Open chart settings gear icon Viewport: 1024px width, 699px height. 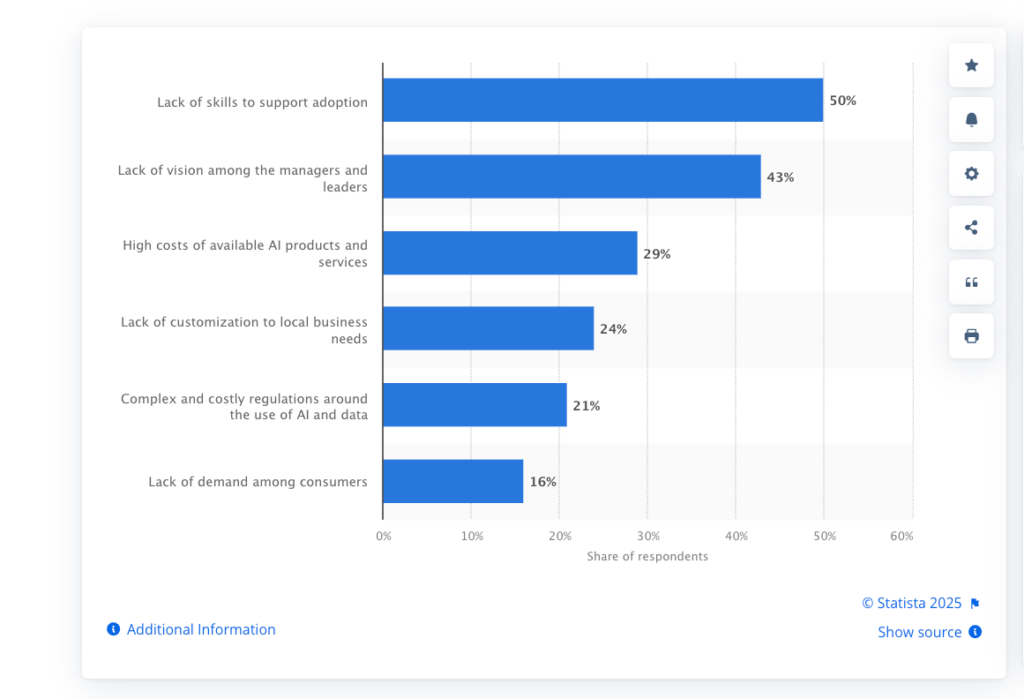[971, 174]
